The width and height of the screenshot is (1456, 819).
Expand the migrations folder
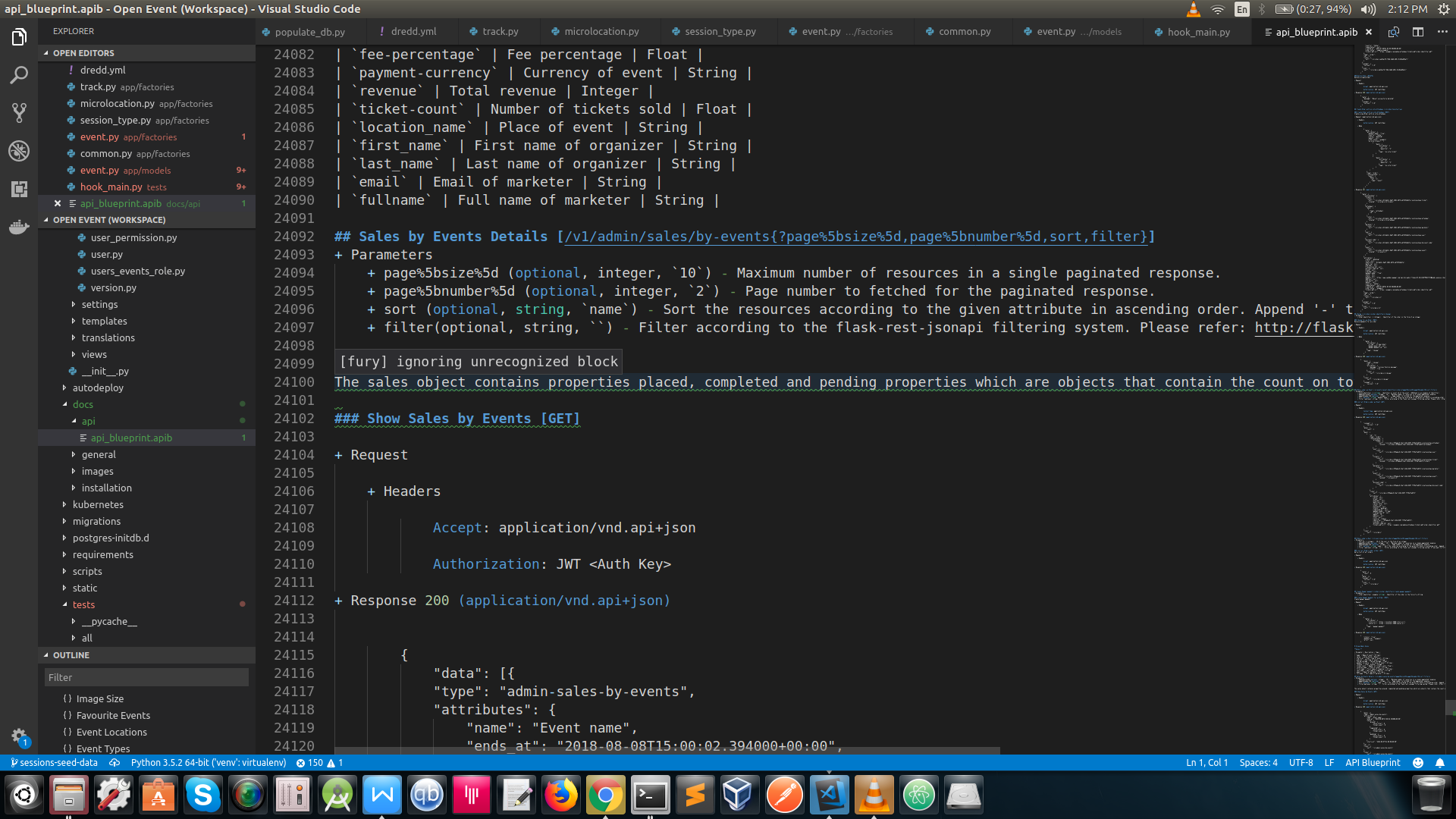click(96, 522)
